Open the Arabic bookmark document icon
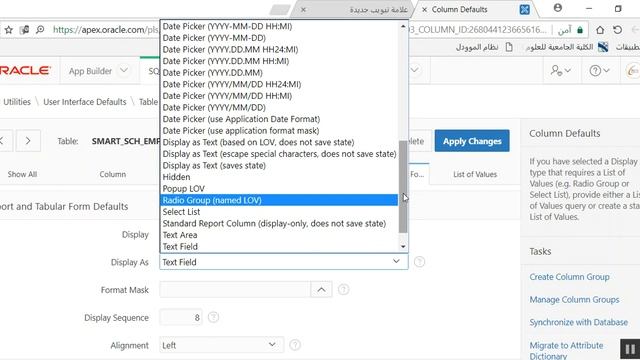640x360 pixels. pyautogui.click(x=509, y=47)
